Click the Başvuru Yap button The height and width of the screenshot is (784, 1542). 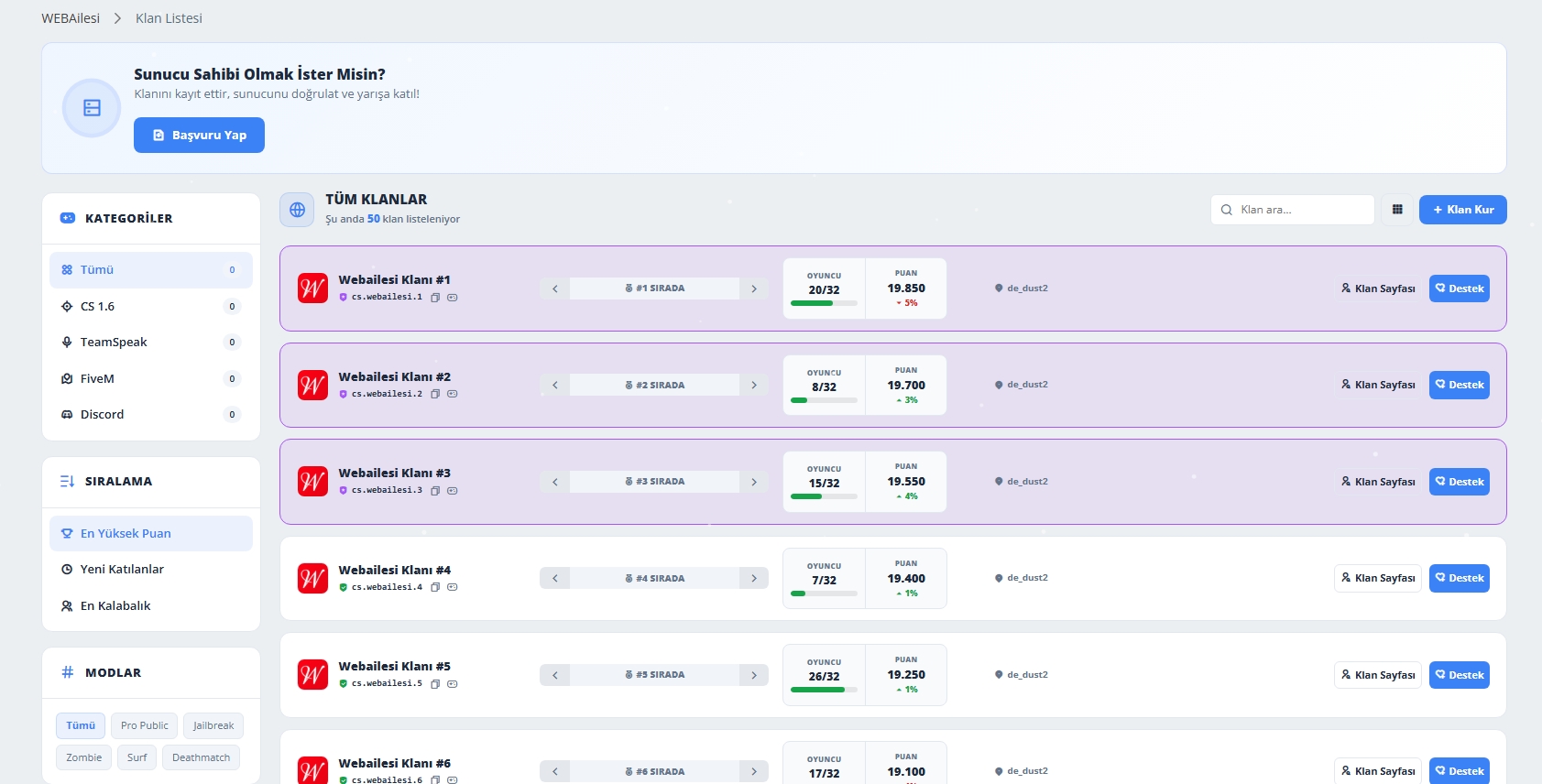(199, 135)
